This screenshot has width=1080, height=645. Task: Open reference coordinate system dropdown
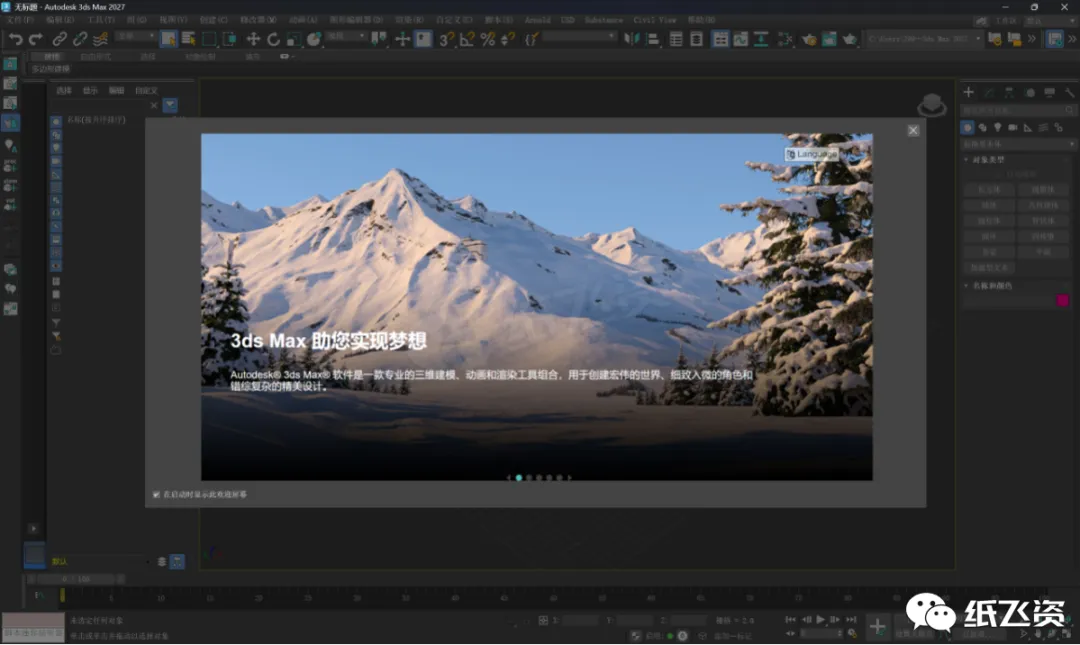(x=346, y=36)
